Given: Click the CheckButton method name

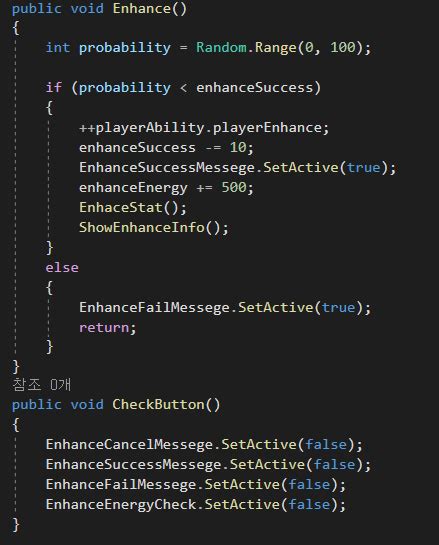Looking at the screenshot, I should 158,405.
